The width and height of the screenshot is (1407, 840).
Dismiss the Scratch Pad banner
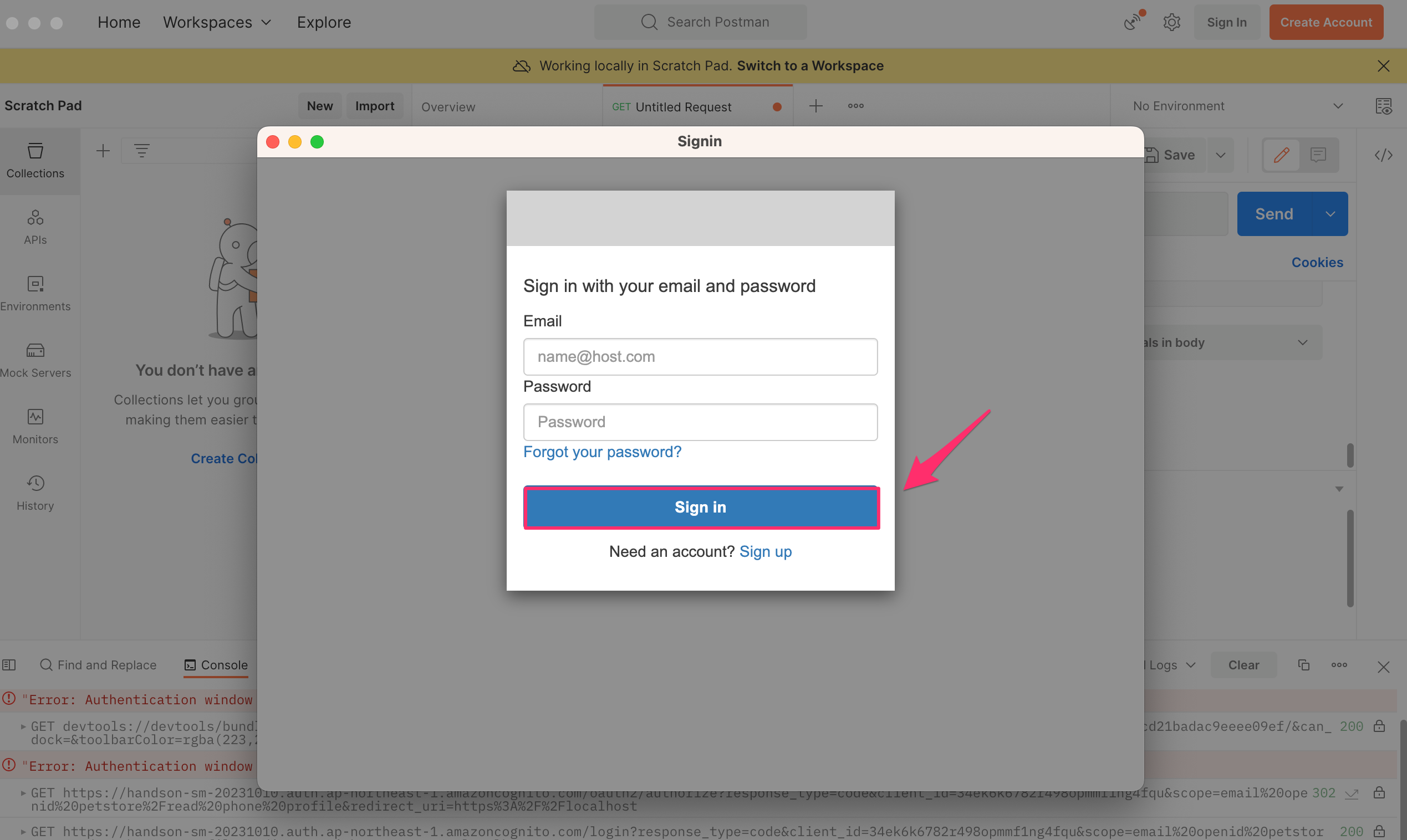(1383, 66)
